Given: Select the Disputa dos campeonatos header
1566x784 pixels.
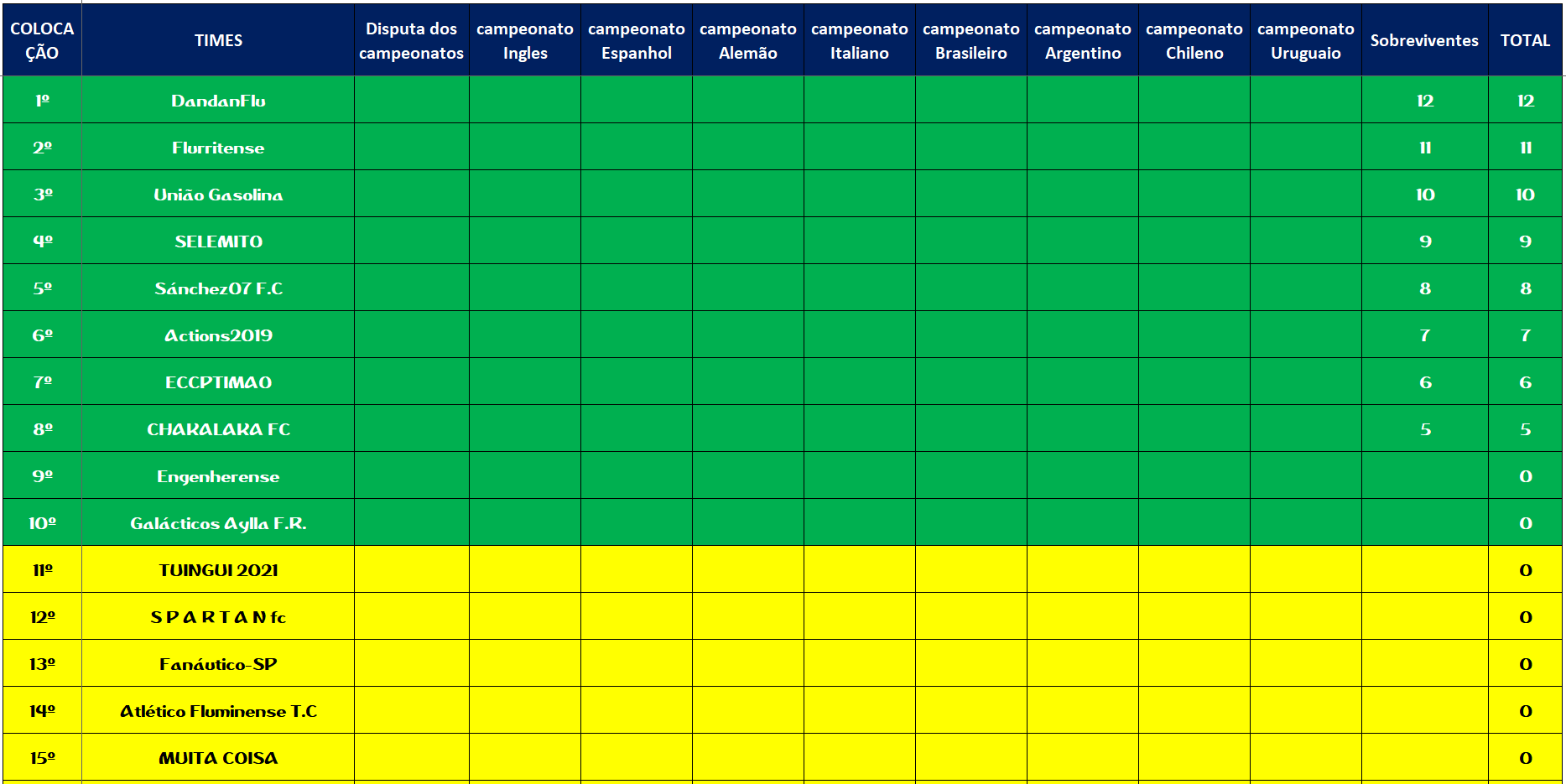Looking at the screenshot, I should pos(411,40).
